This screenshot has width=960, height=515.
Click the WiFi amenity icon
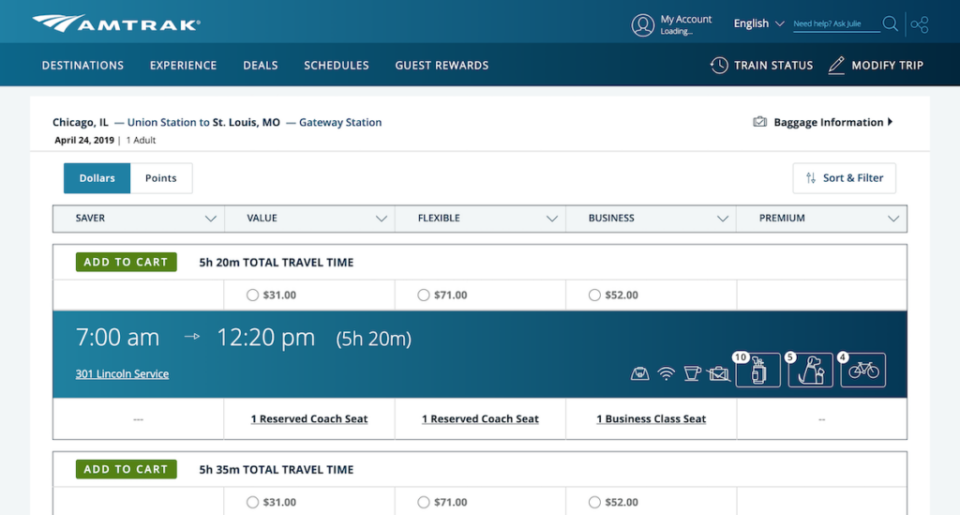[x=666, y=373]
